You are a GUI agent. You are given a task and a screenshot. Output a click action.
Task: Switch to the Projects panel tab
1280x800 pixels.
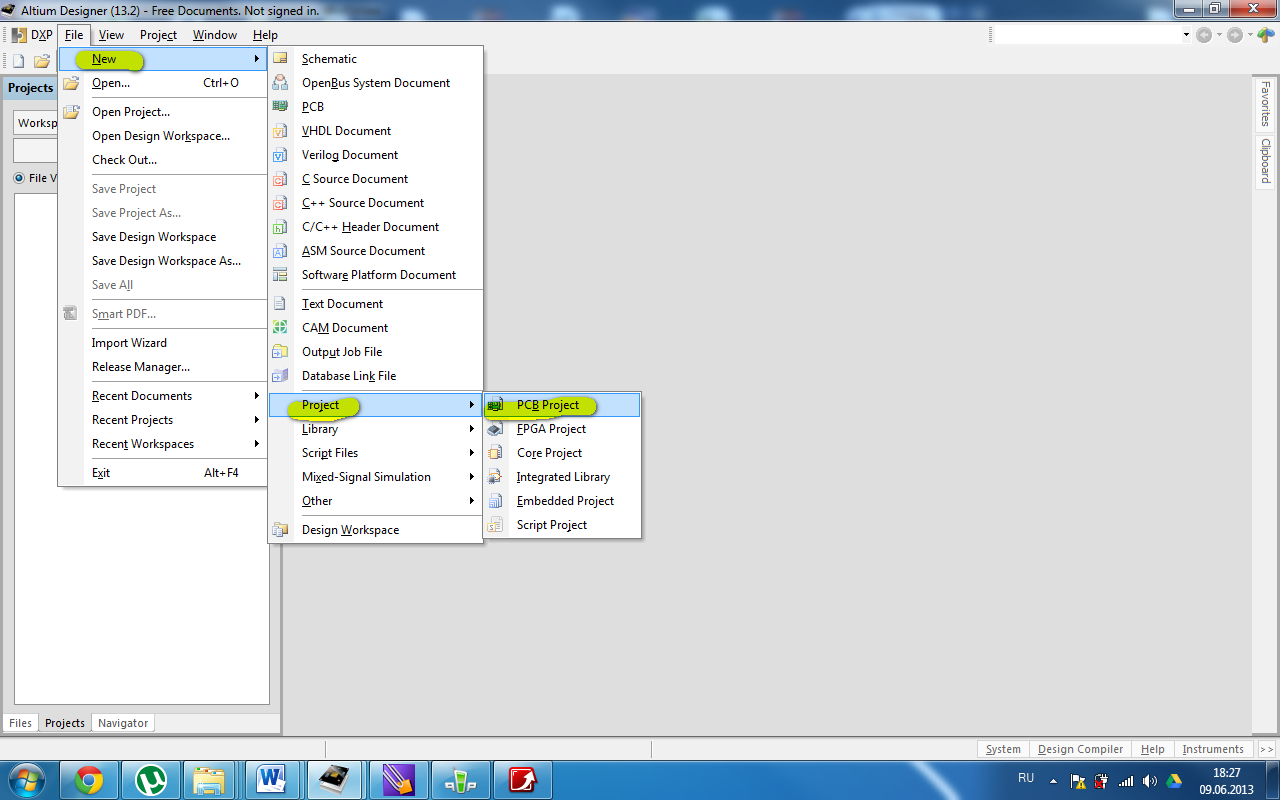coord(65,723)
